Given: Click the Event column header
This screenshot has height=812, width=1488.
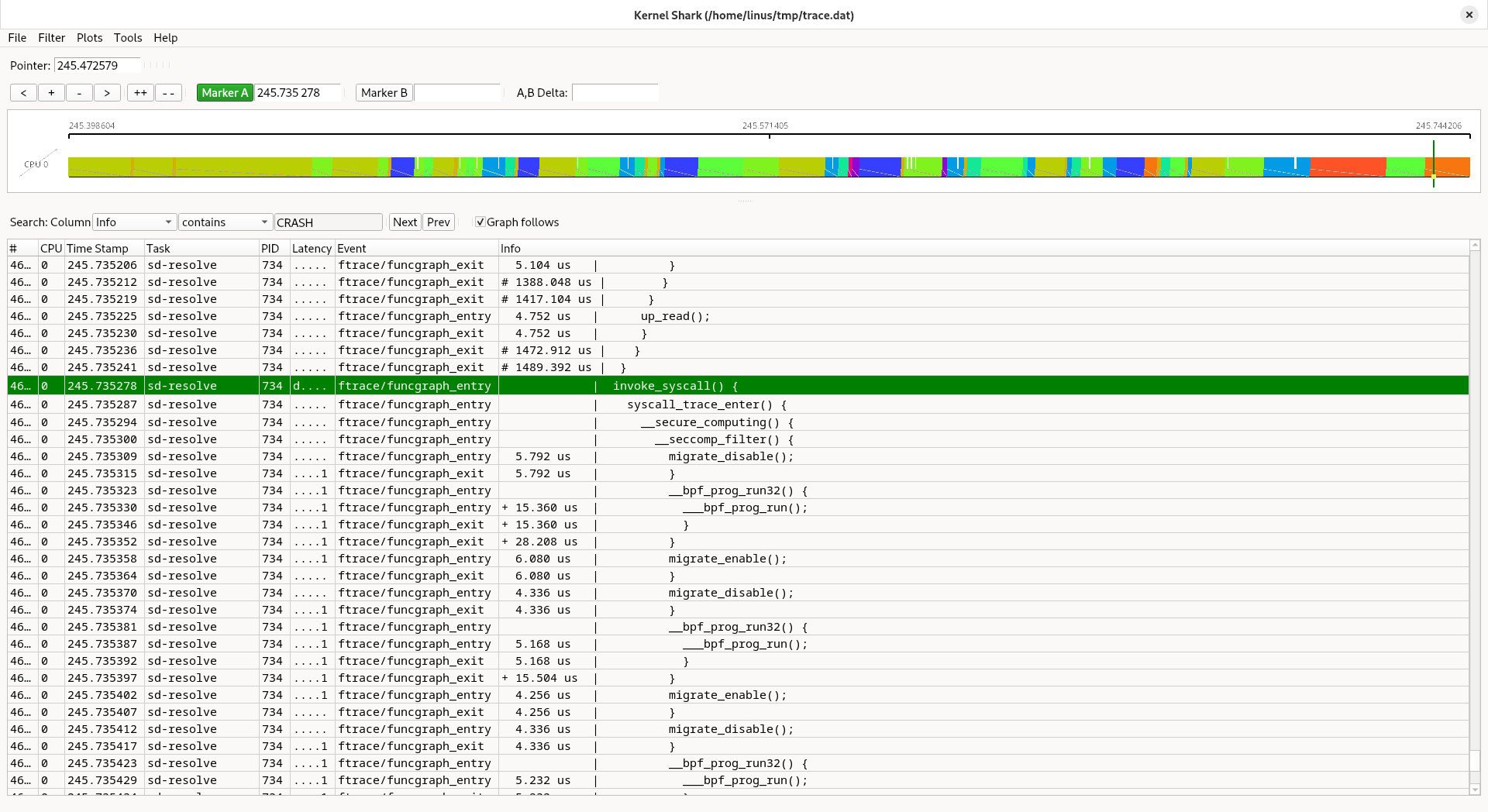Looking at the screenshot, I should coord(417,249).
